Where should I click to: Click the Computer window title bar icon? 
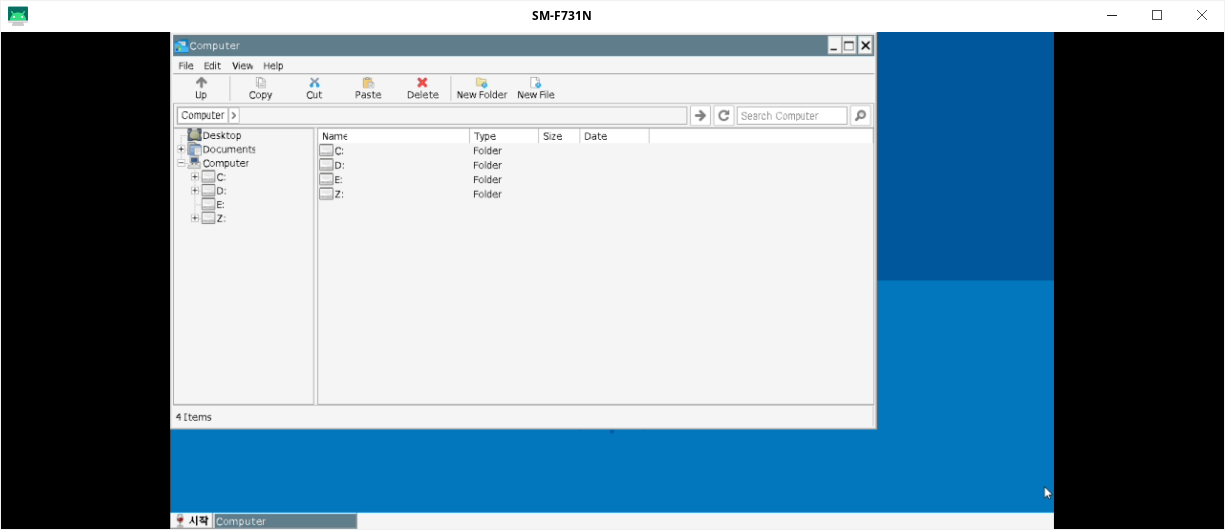click(181, 45)
